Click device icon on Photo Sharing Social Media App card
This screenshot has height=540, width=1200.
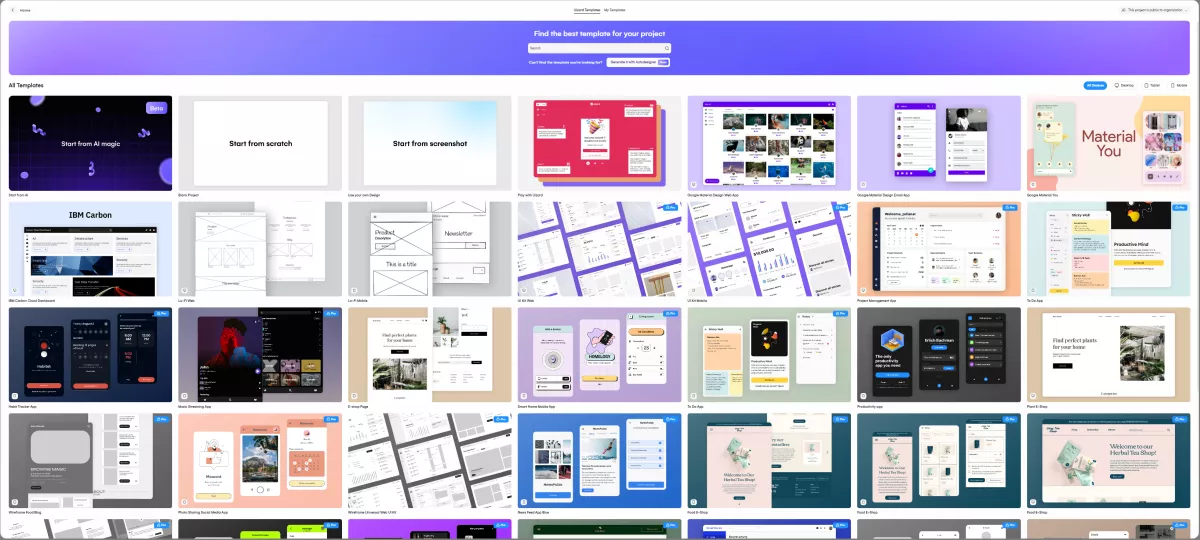[x=185, y=502]
